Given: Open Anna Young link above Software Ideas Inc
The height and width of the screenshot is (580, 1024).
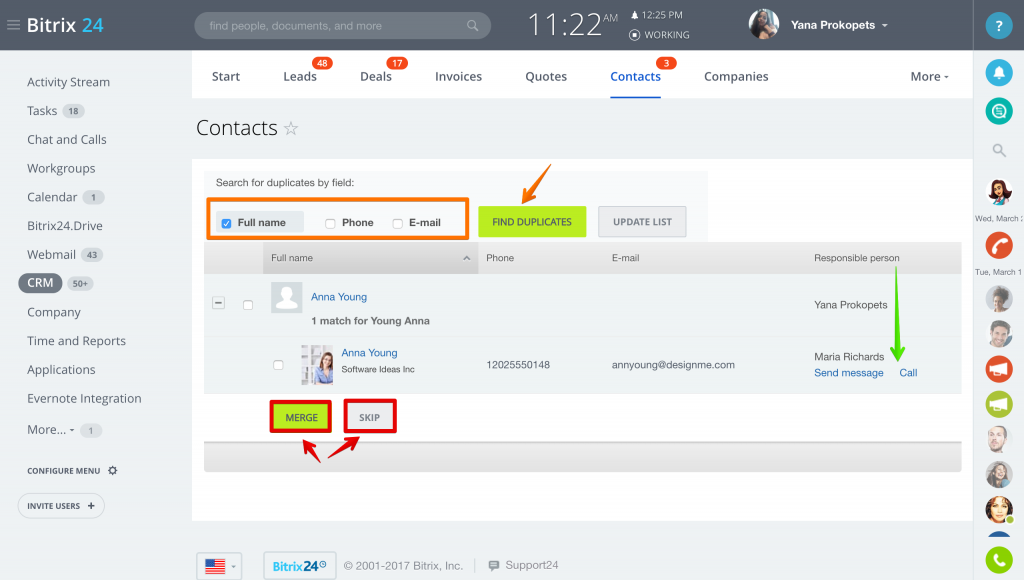Looking at the screenshot, I should tap(369, 353).
